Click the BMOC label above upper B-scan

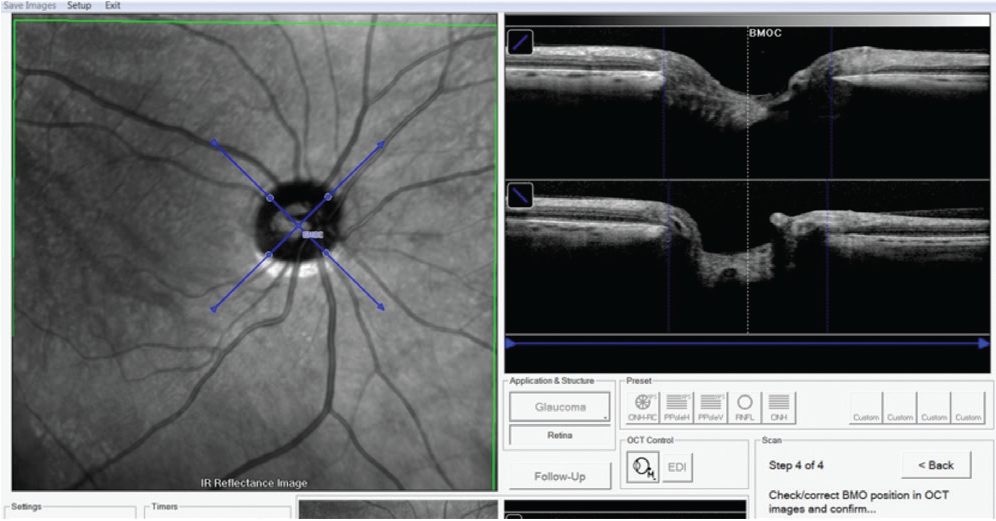point(765,33)
